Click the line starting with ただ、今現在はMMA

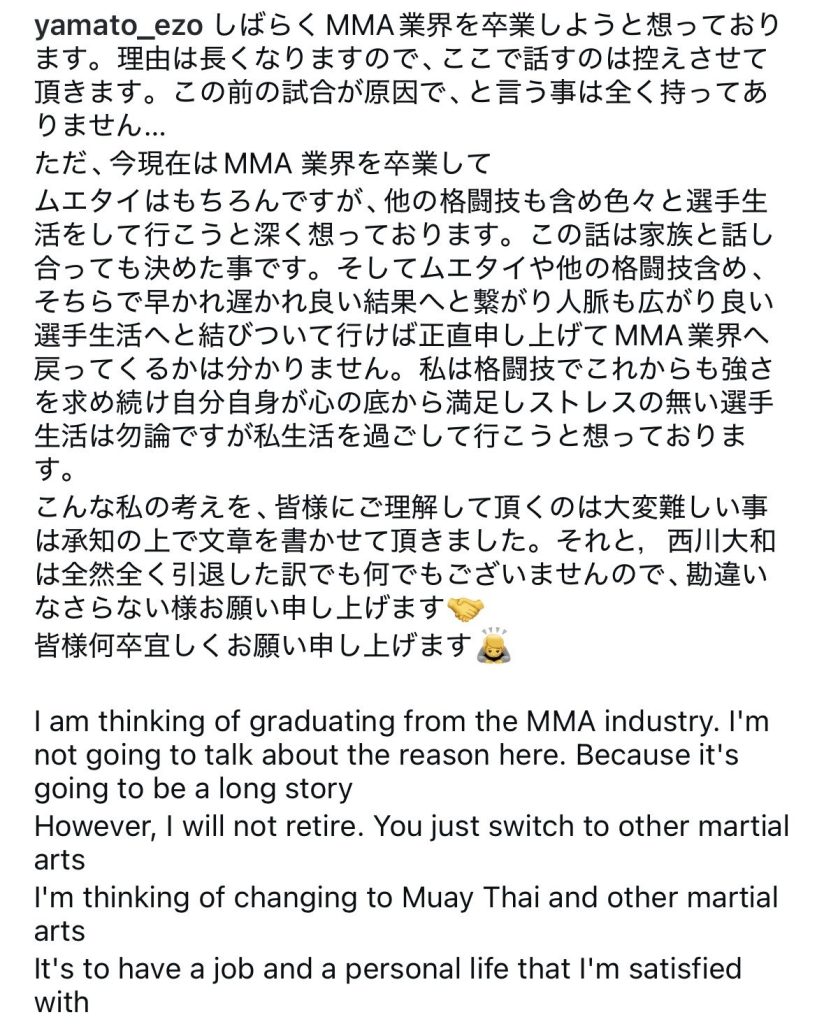pos(262,164)
